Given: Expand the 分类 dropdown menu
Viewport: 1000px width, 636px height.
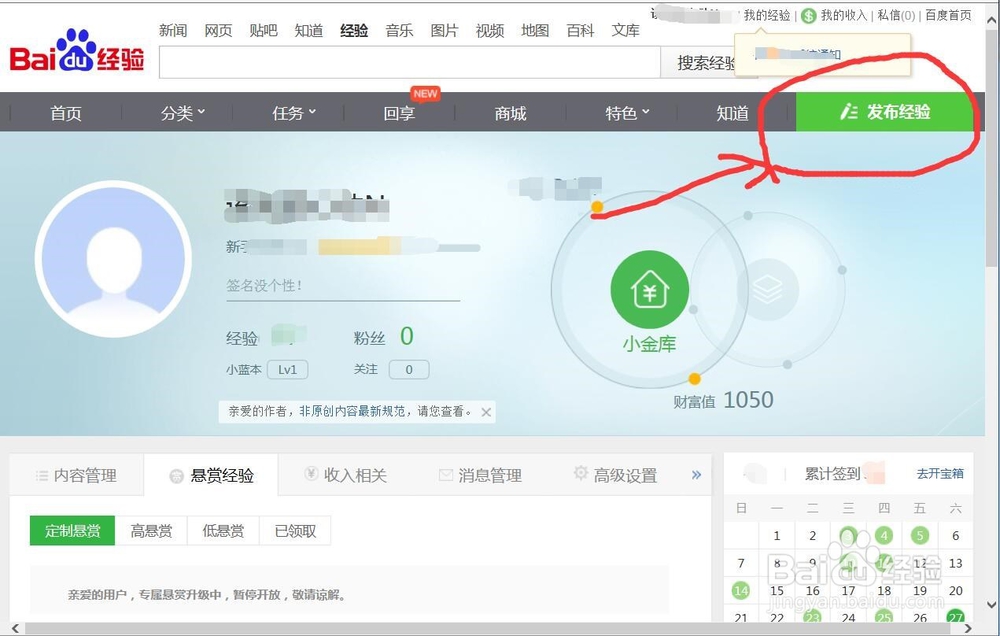Looking at the screenshot, I should click(183, 113).
